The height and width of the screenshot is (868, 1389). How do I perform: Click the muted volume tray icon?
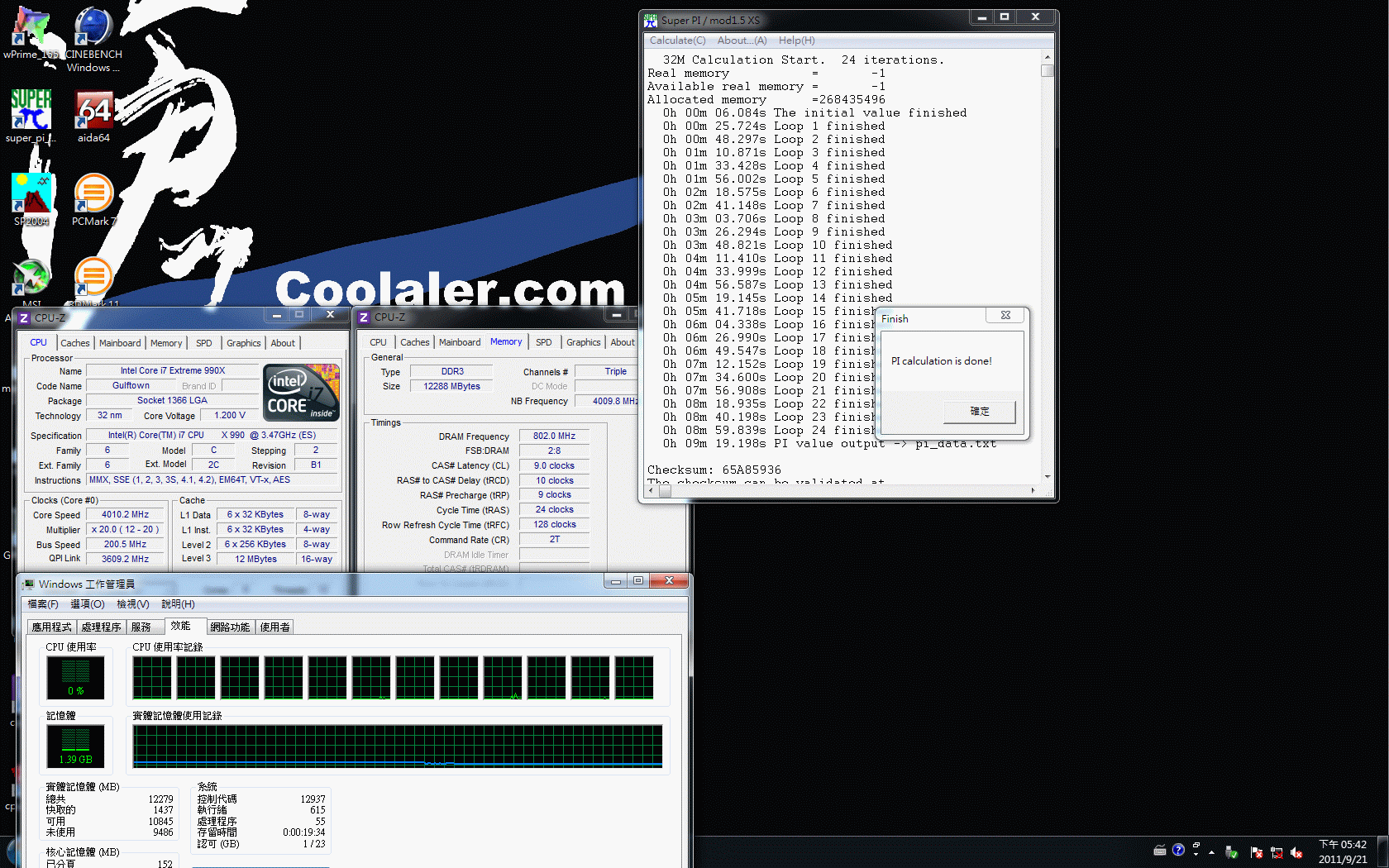tap(1296, 852)
